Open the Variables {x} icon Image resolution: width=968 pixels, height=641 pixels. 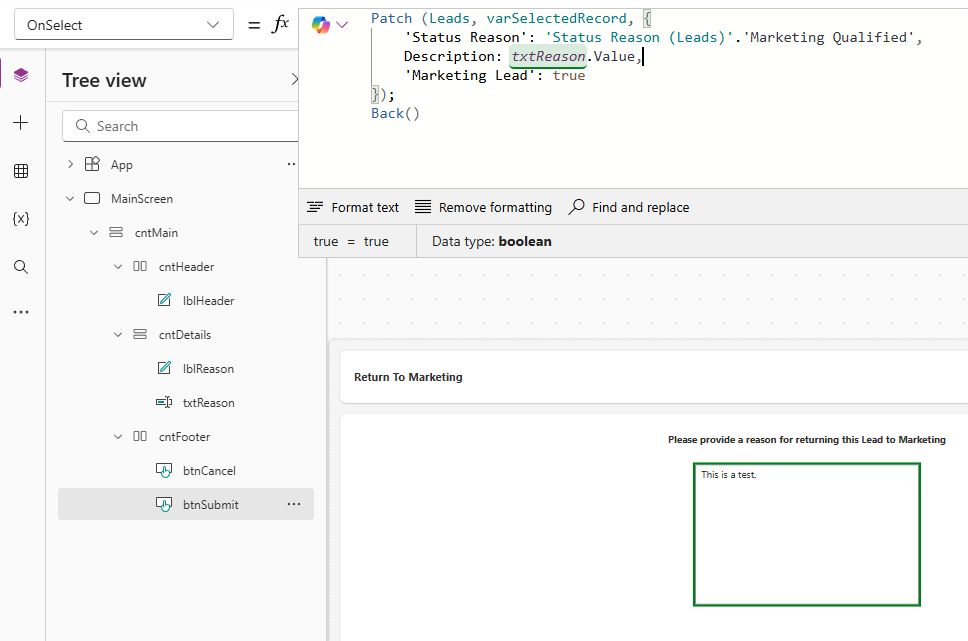(x=21, y=219)
